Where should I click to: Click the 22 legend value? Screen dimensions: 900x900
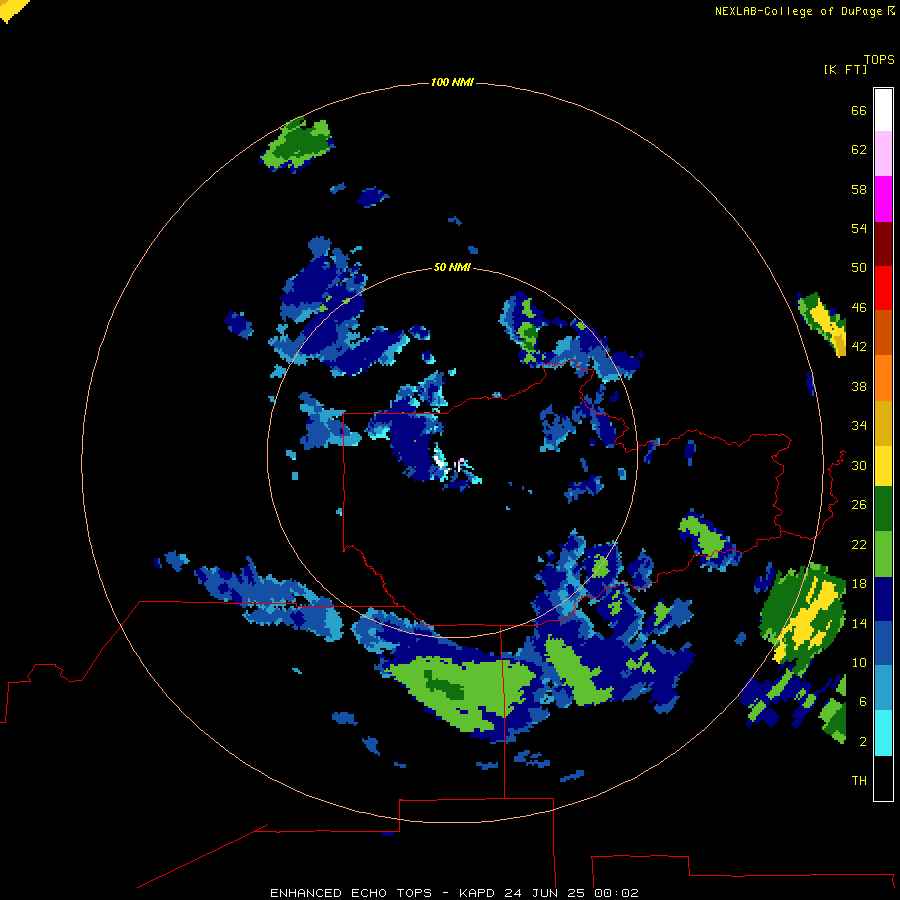pos(859,545)
